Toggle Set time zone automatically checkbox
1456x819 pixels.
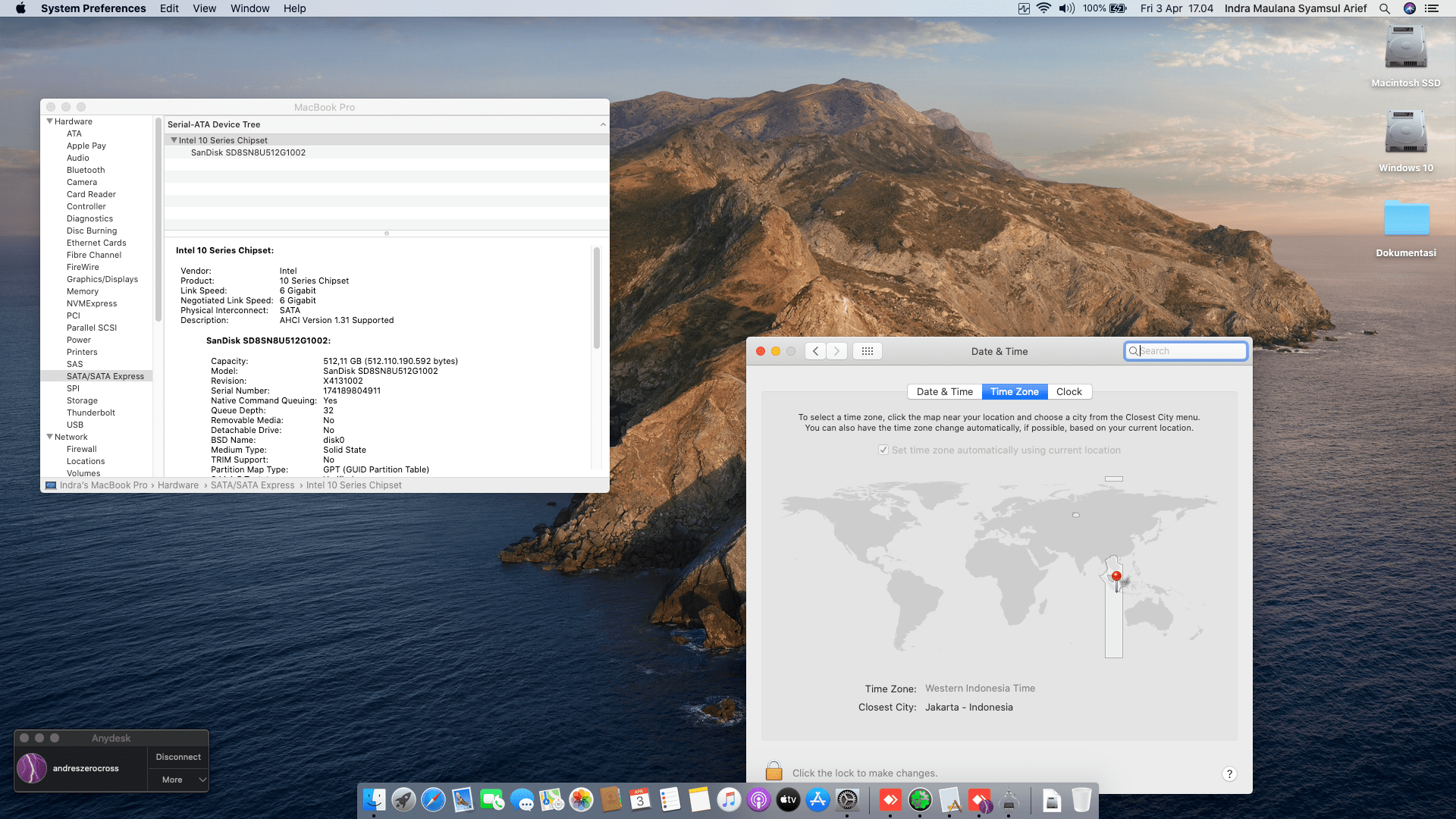tap(883, 450)
